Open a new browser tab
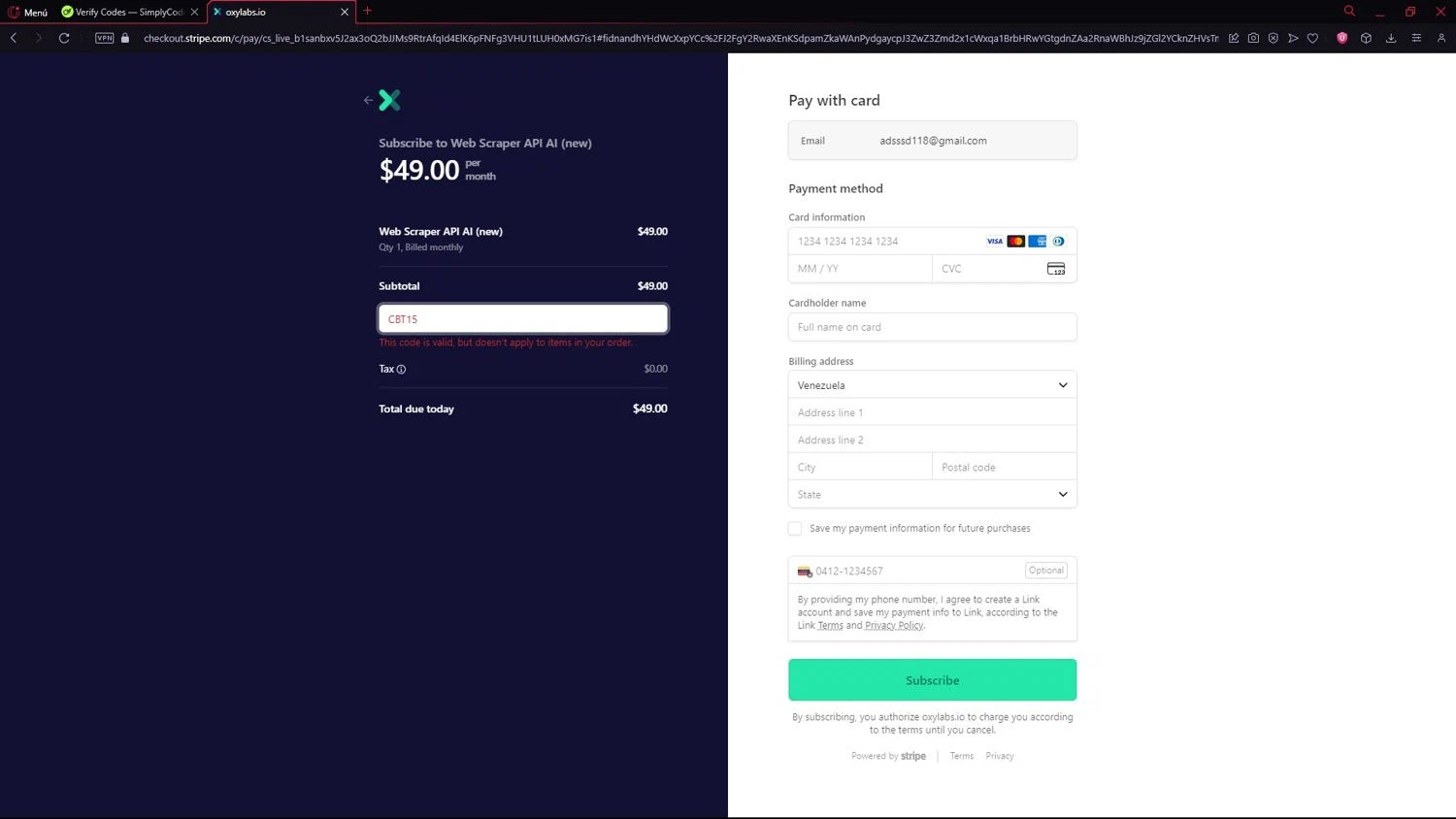Viewport: 1456px width, 819px height. [x=367, y=11]
